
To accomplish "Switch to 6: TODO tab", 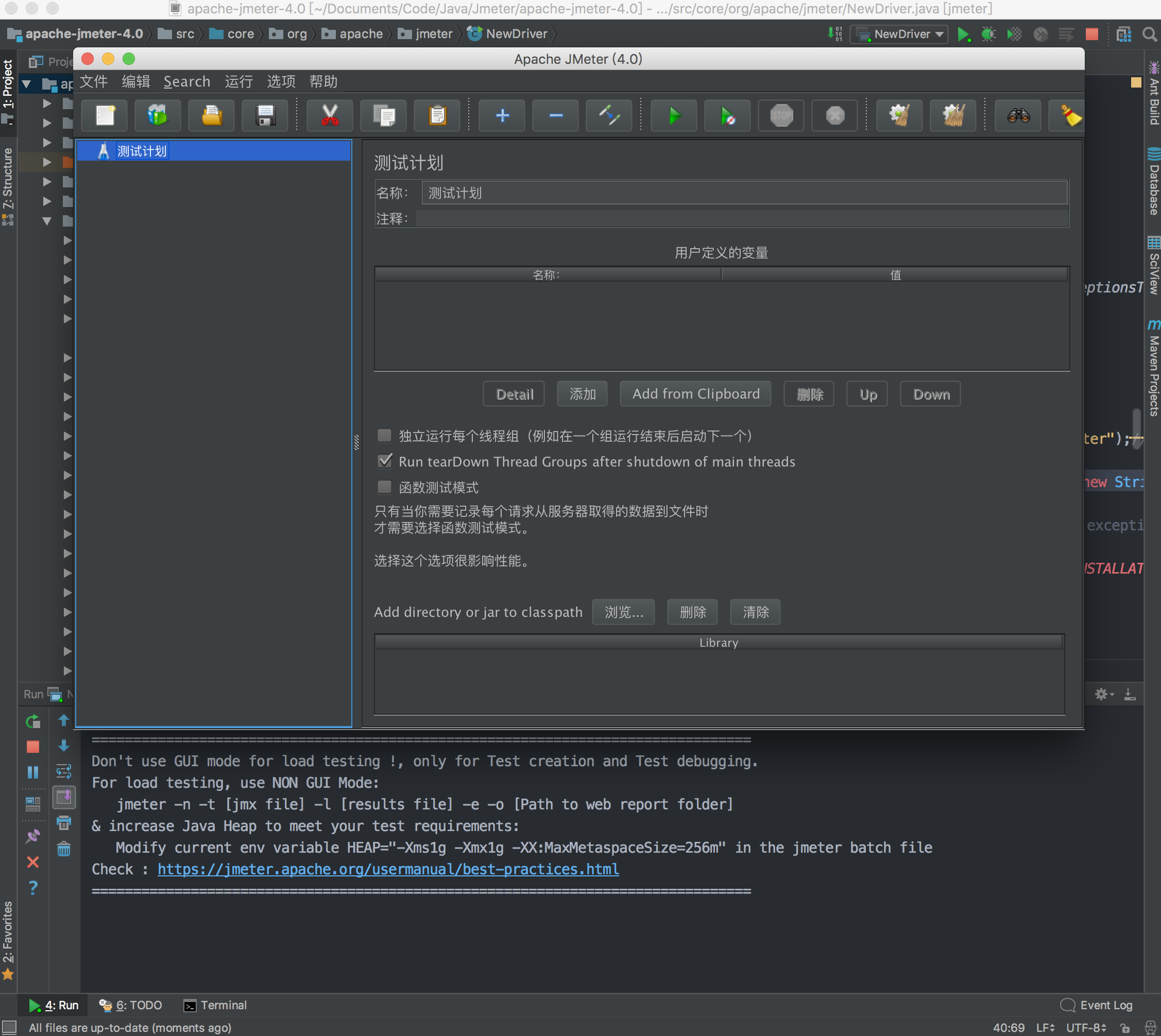I will 131,1005.
